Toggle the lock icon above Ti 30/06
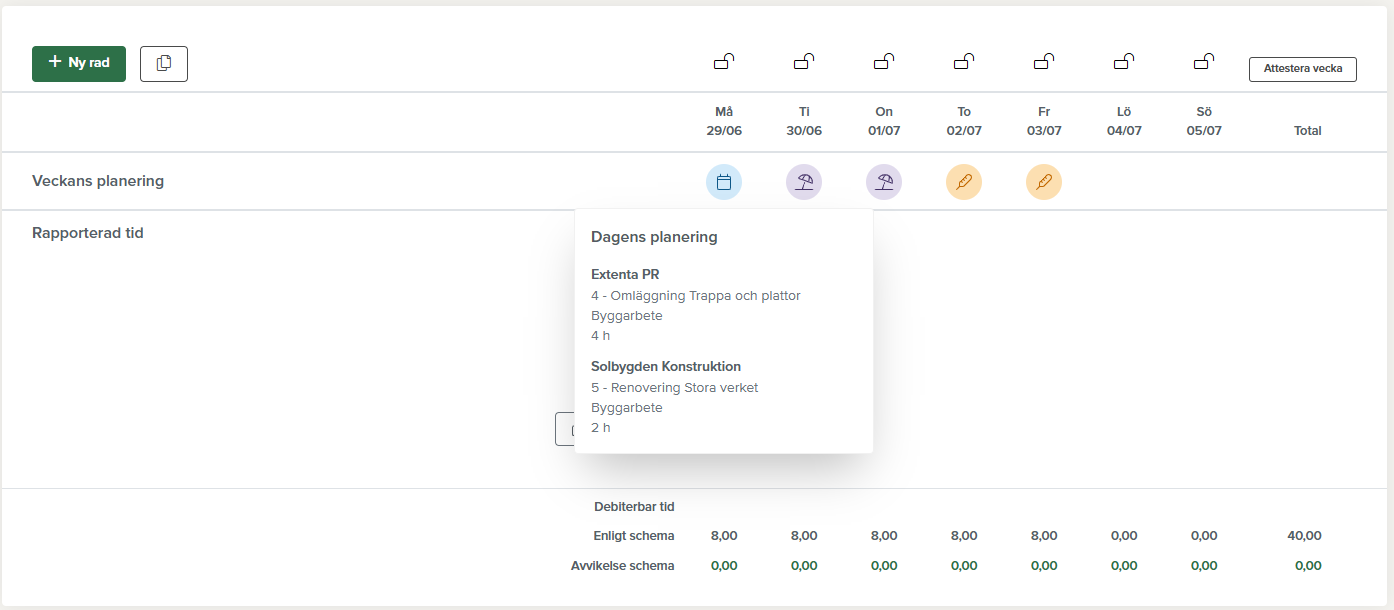The image size is (1394, 610). click(x=804, y=61)
